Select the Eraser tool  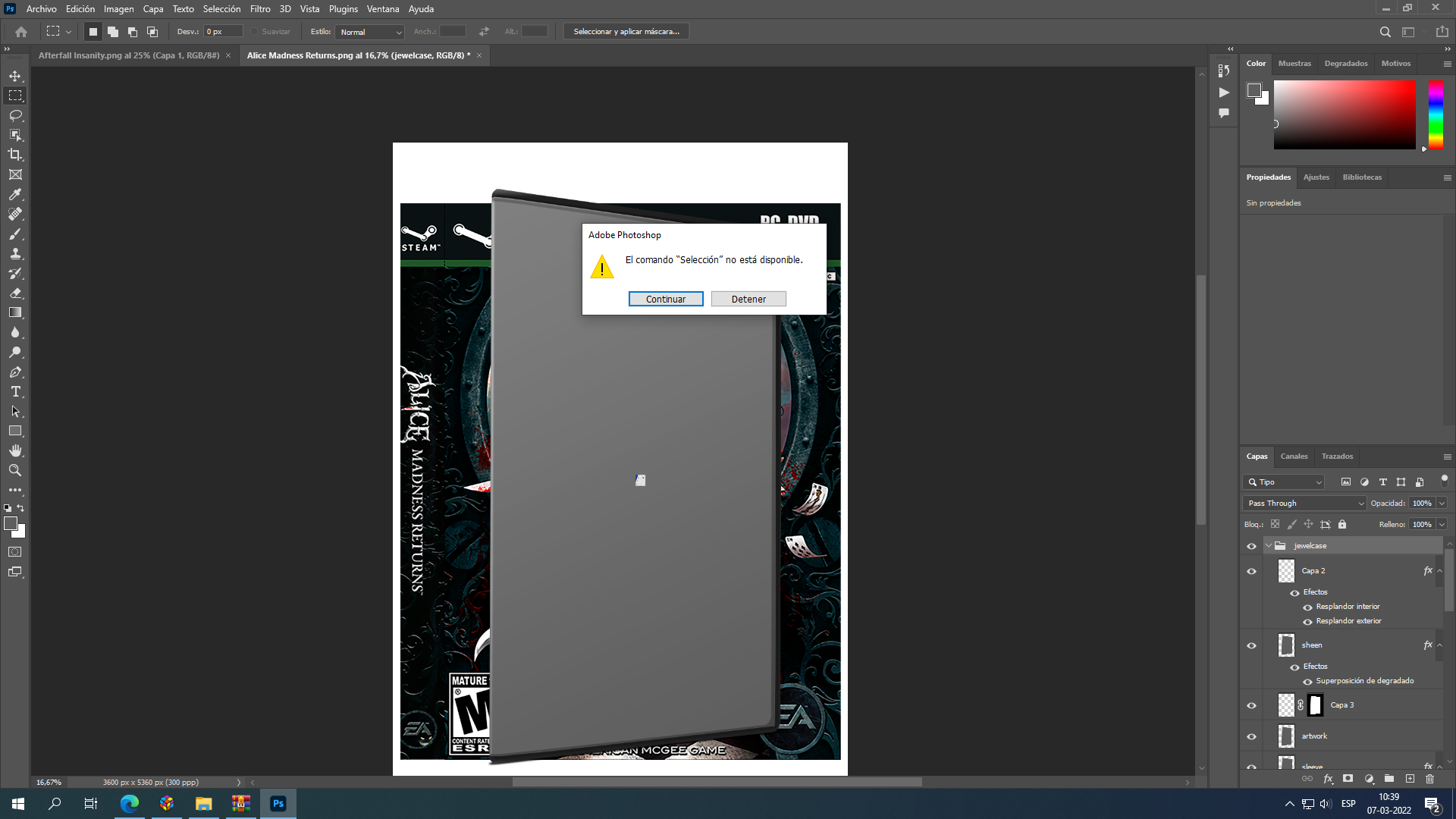pyautogui.click(x=15, y=293)
